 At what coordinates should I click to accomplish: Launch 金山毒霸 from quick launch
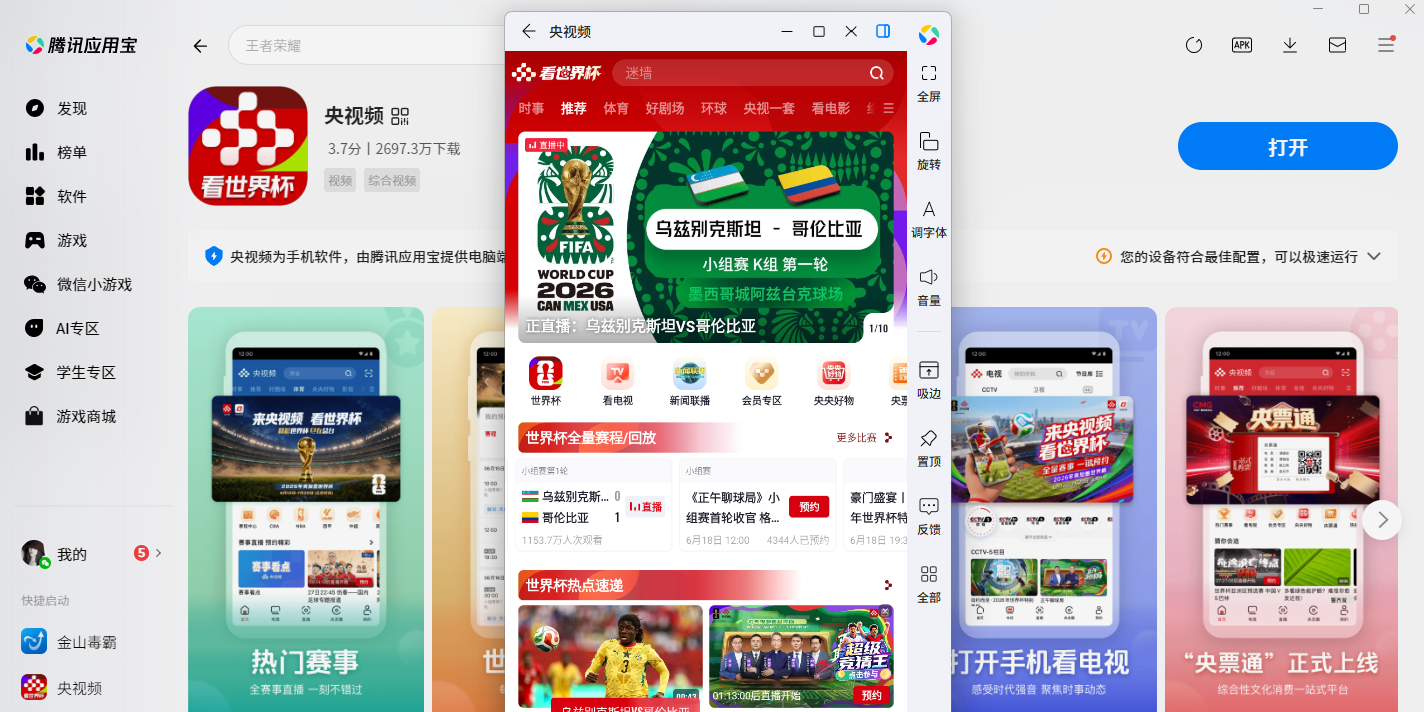[70, 642]
